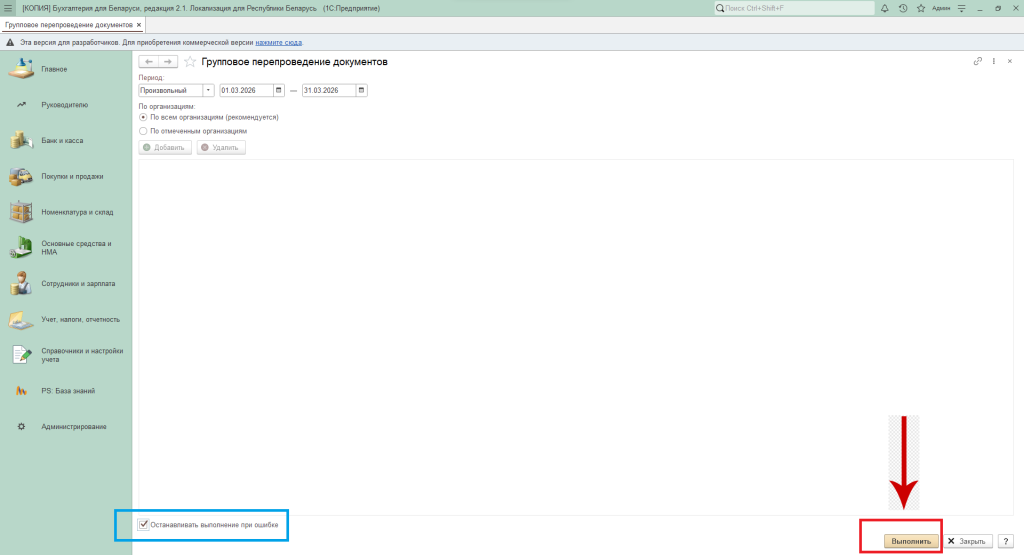Viewport: 1024px width, 555px height.
Task: Select По отмеченным организациям radio button
Action: [x=144, y=130]
